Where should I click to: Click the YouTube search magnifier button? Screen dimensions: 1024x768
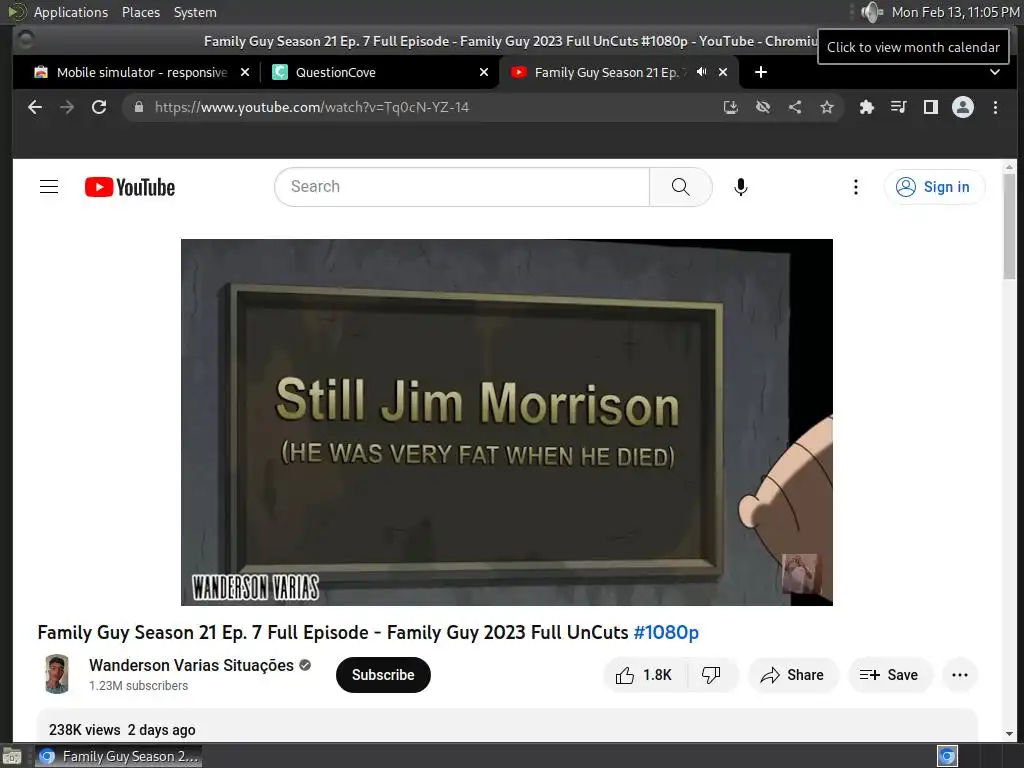680,187
